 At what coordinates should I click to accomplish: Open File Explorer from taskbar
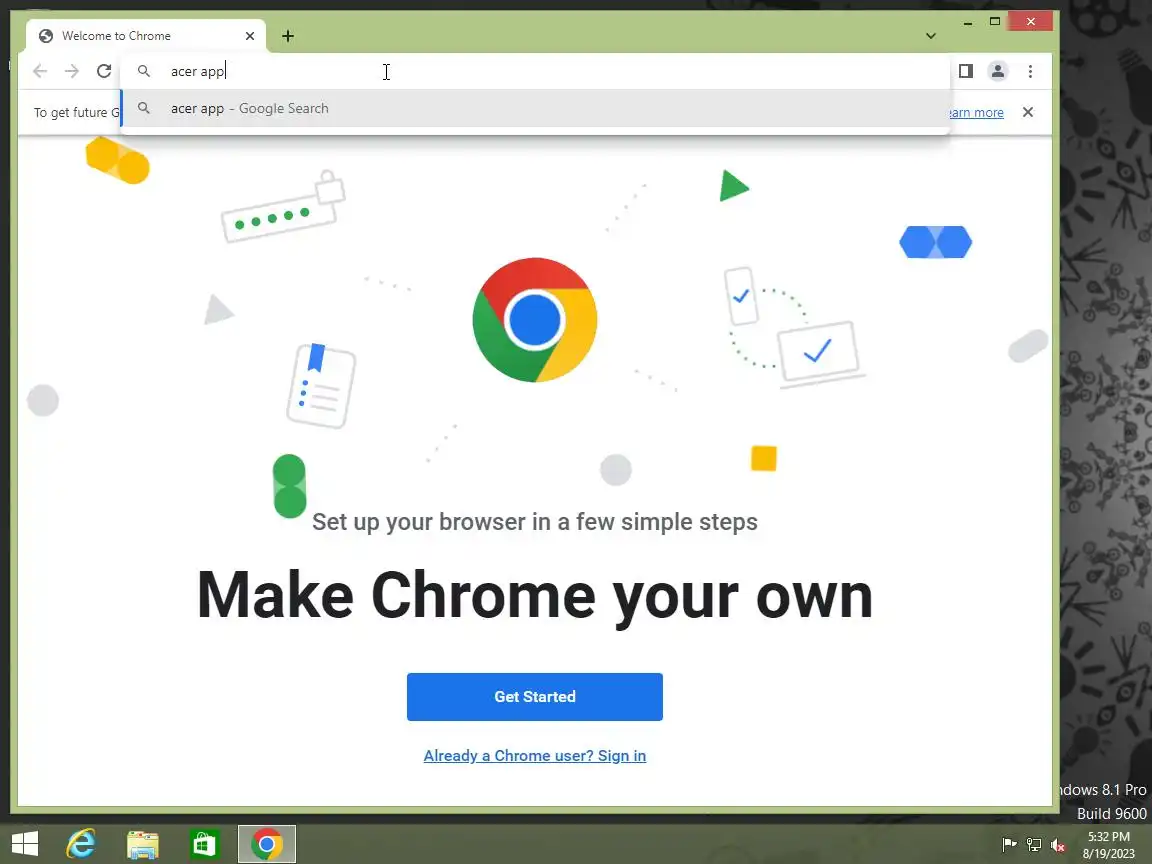tap(143, 844)
